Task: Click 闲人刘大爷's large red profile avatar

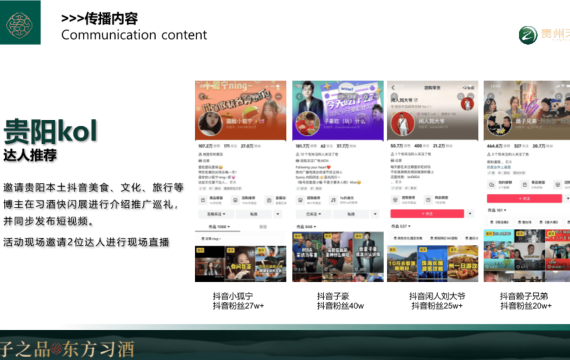Action: 403,124
